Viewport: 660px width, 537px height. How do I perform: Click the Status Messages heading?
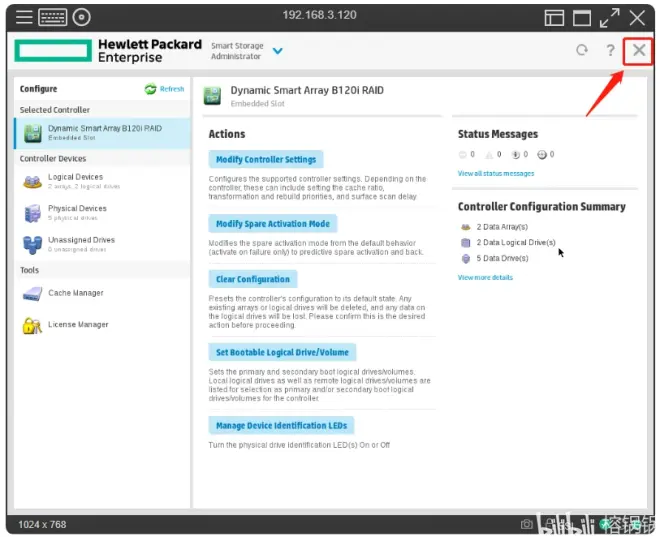498,134
